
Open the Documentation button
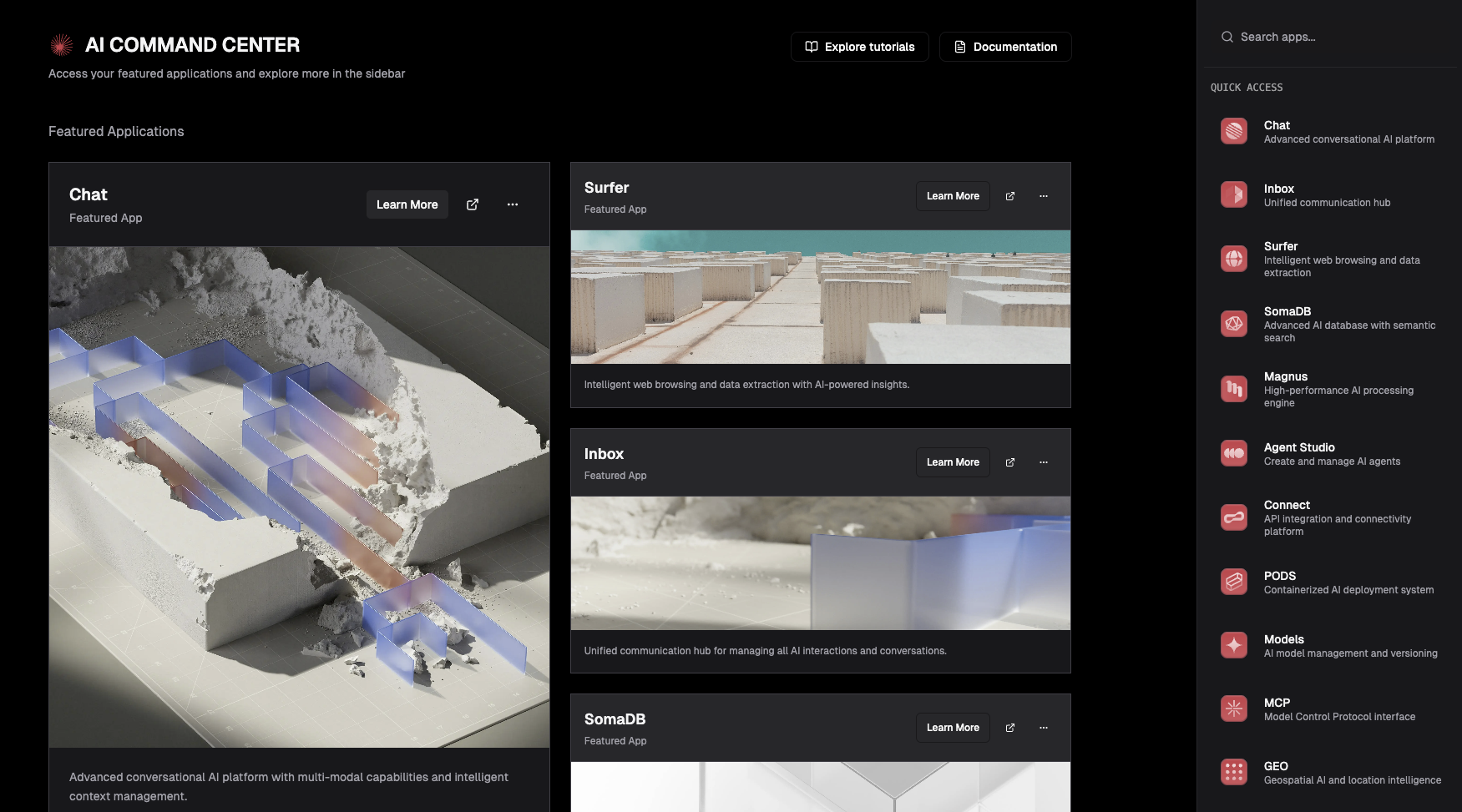(1005, 47)
